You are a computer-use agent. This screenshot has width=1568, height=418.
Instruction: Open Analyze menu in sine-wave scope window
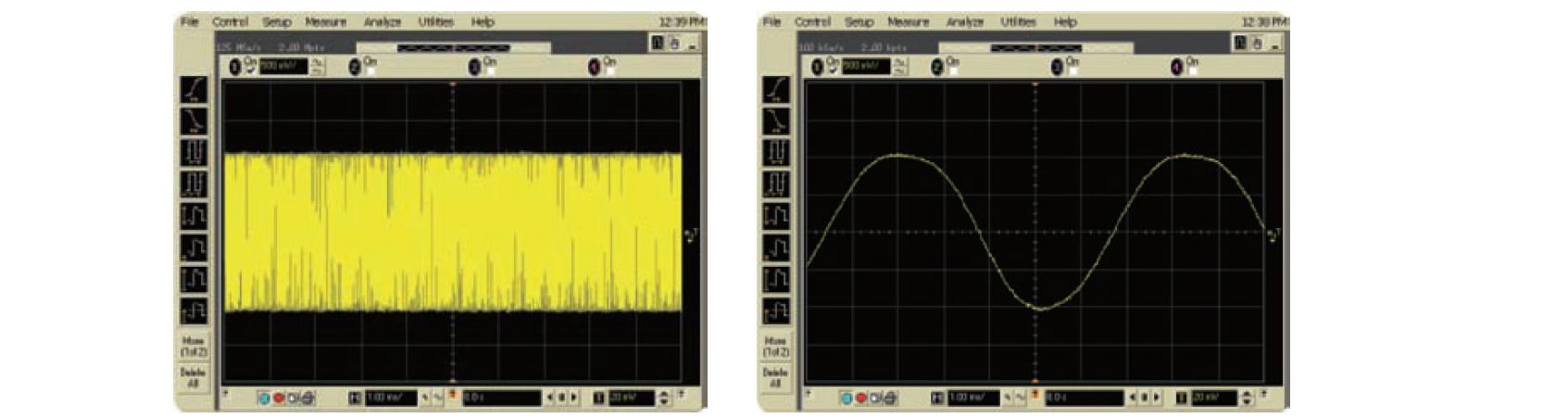pos(964,21)
